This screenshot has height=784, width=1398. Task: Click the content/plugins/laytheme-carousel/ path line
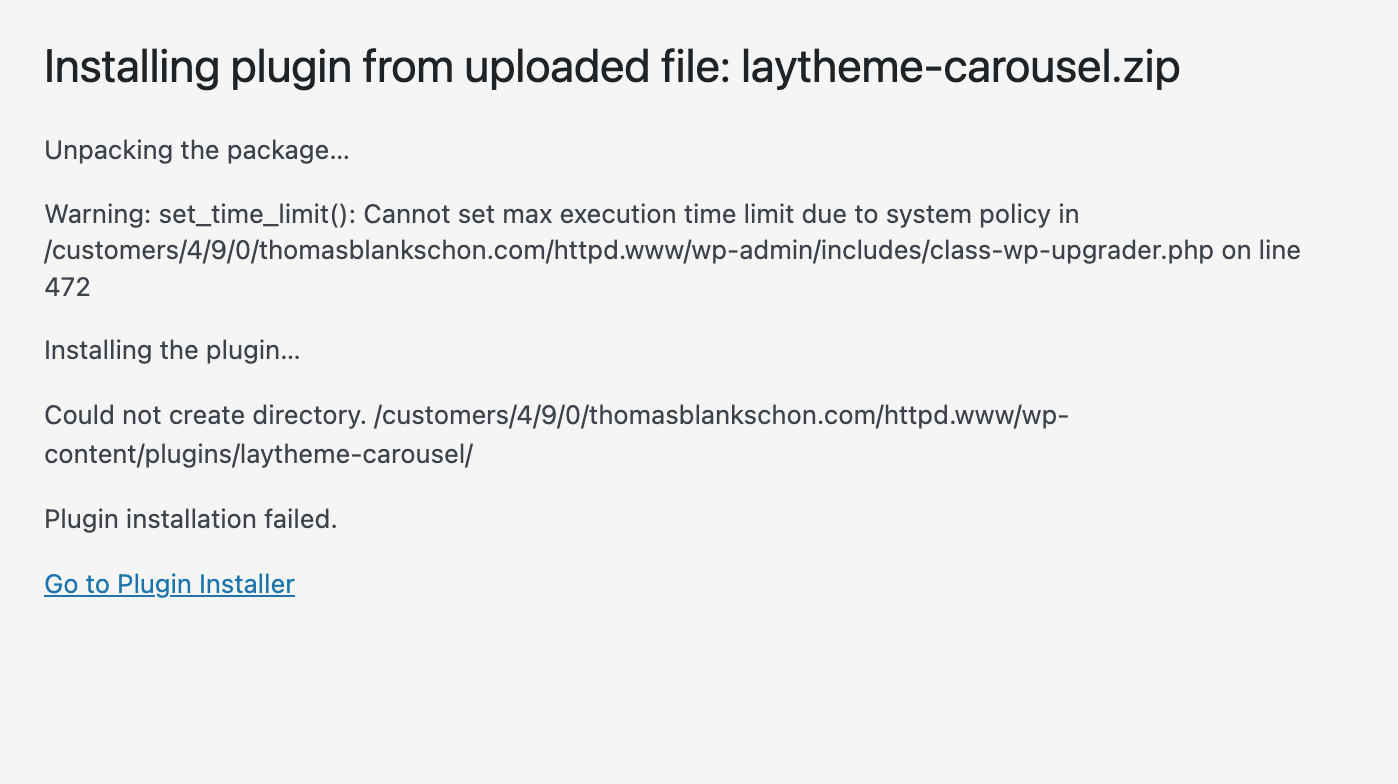pyautogui.click(x=258, y=453)
